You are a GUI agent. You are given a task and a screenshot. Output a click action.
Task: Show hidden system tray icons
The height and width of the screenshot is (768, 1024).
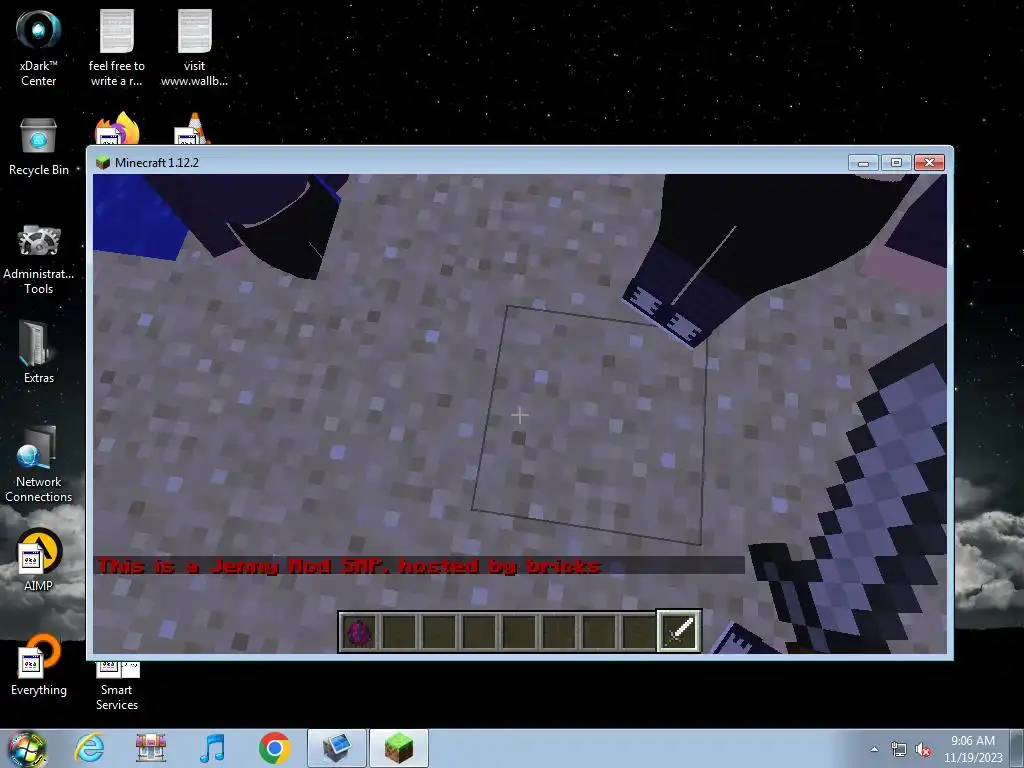874,749
